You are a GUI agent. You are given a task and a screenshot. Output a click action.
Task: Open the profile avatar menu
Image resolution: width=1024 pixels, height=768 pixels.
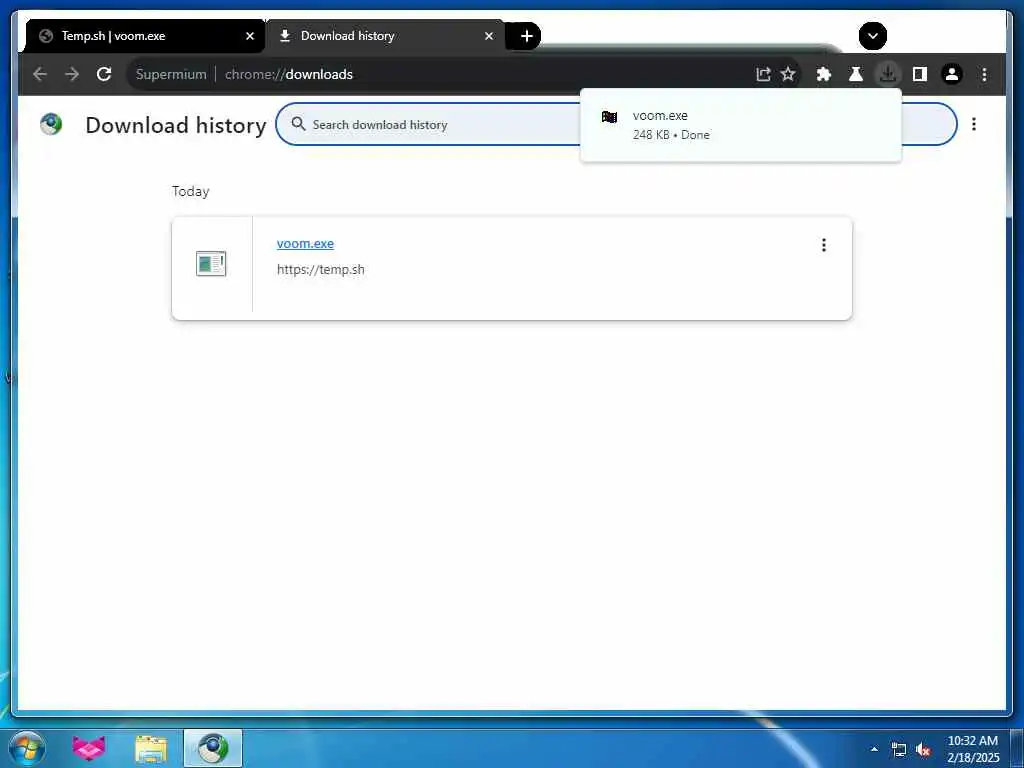click(952, 74)
